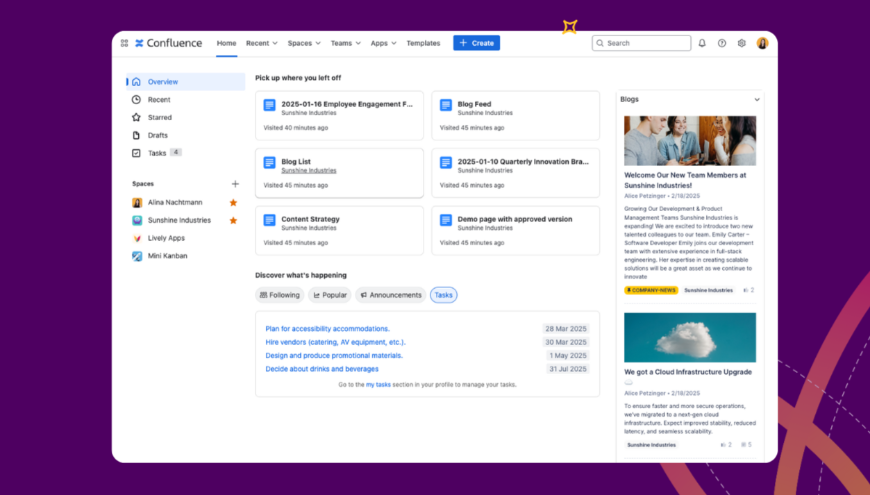The height and width of the screenshot is (495, 870).
Task: Open 'Welcome Our New Team Members' blog title
Action: [685, 180]
